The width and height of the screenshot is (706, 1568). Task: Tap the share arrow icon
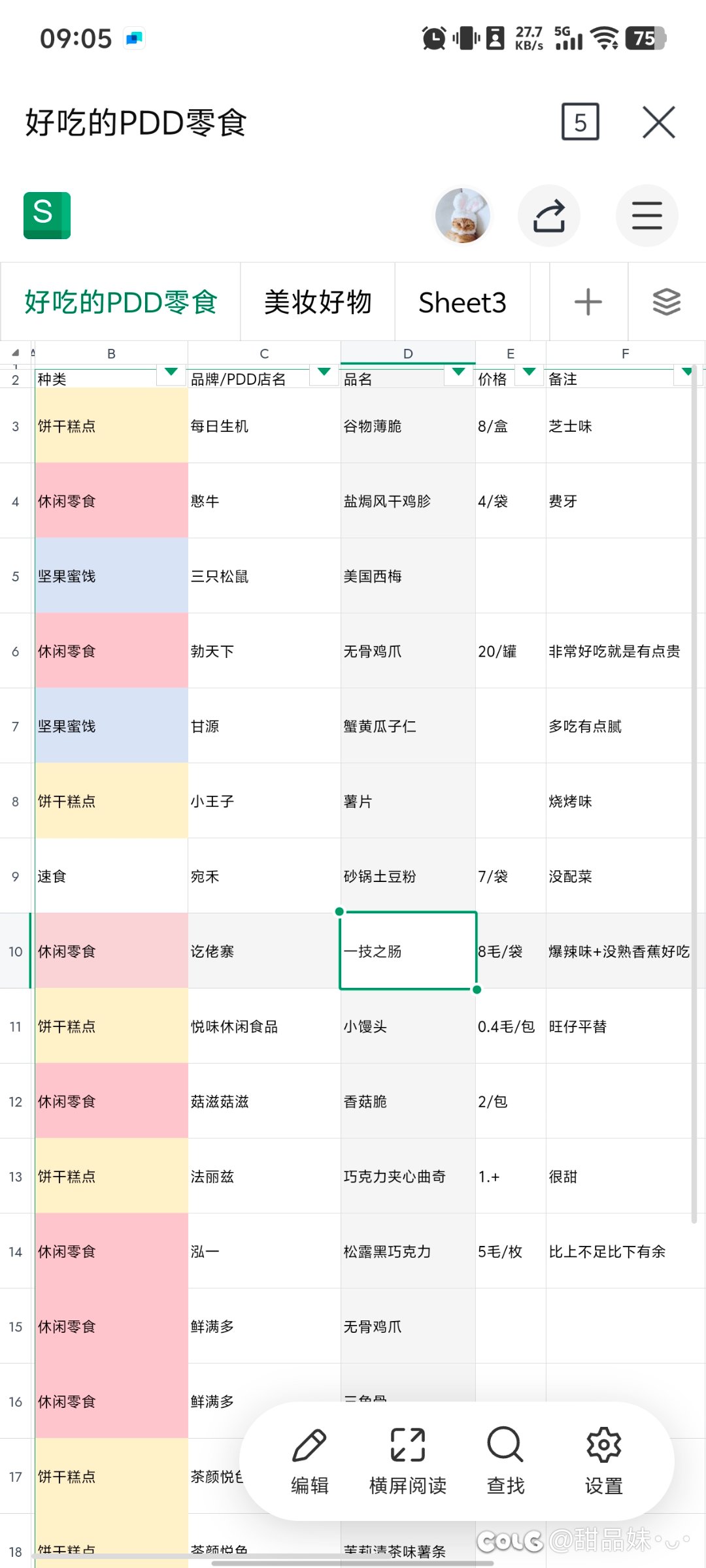click(x=549, y=216)
